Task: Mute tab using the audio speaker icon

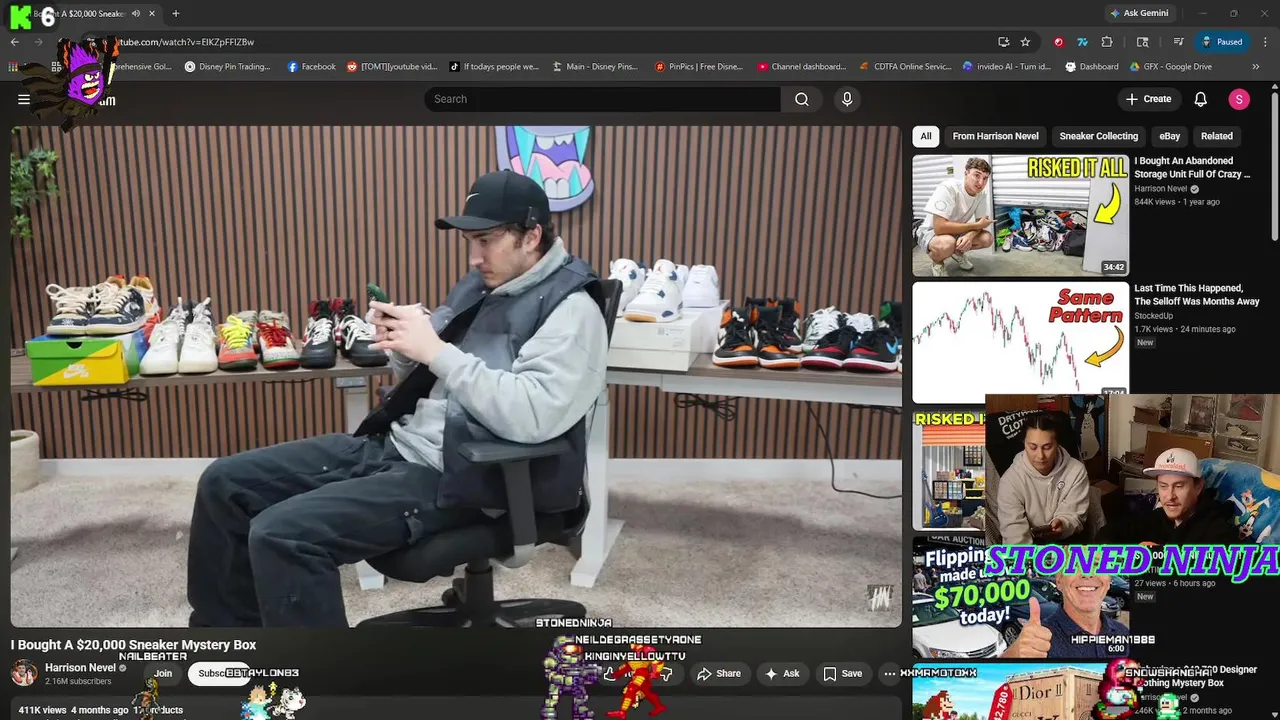Action: coord(136,13)
